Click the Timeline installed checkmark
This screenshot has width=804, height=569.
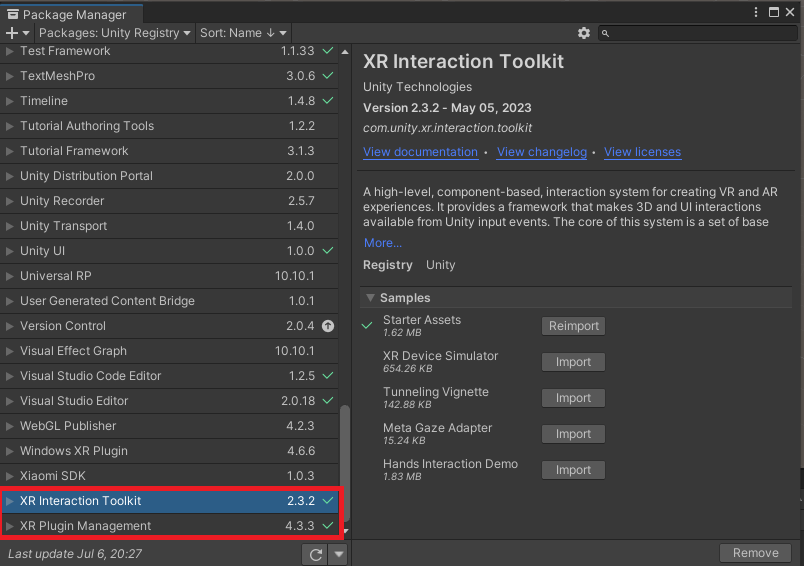tap(328, 101)
